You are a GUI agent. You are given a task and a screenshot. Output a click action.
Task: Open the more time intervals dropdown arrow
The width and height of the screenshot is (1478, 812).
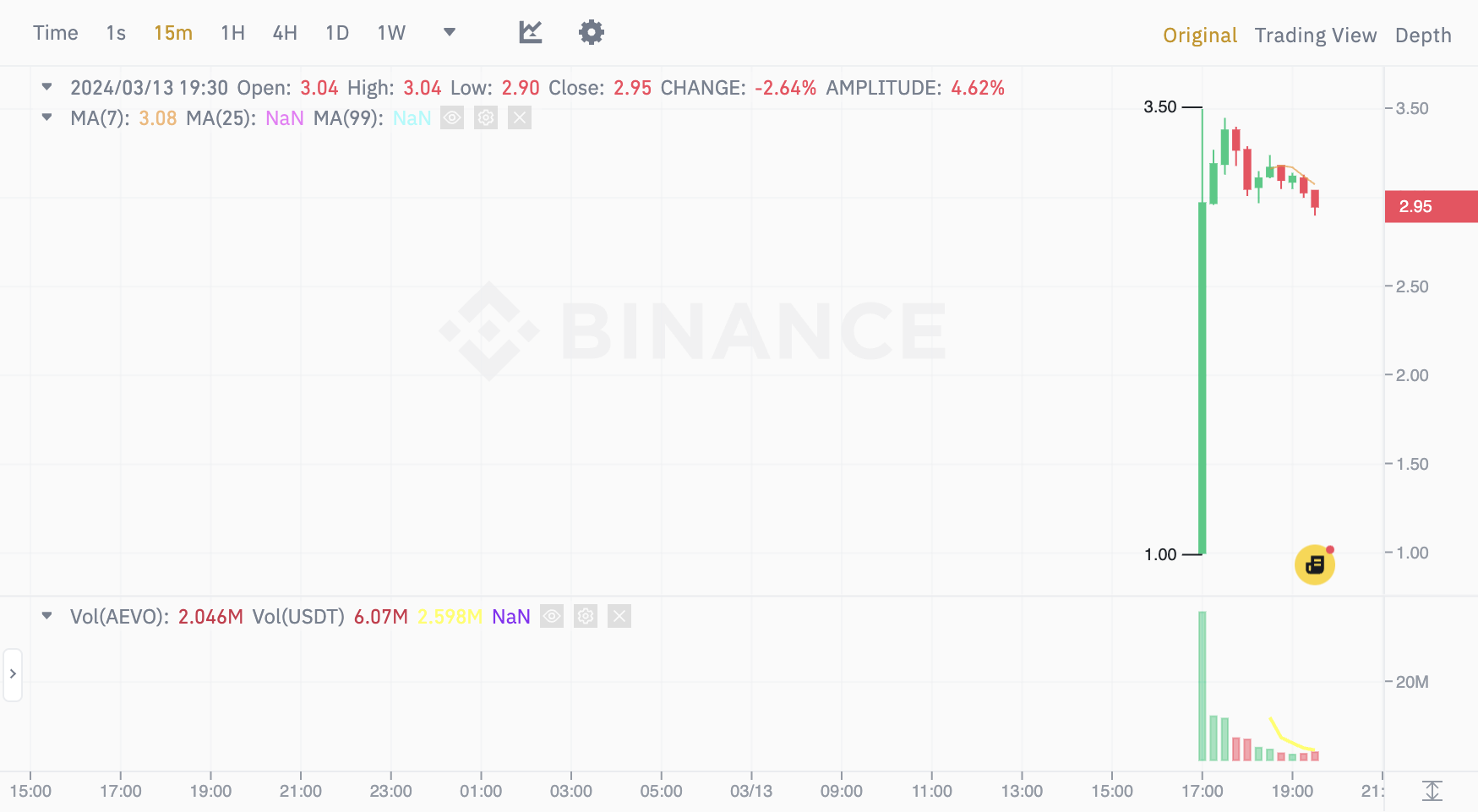pyautogui.click(x=450, y=32)
